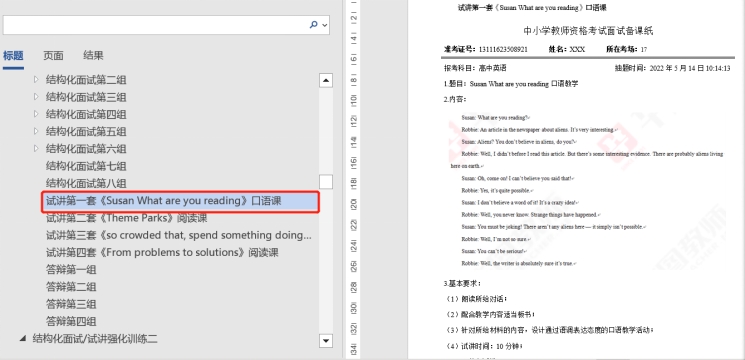Open heading 答辩第四组
This screenshot has height=360, width=745.
click(71, 321)
